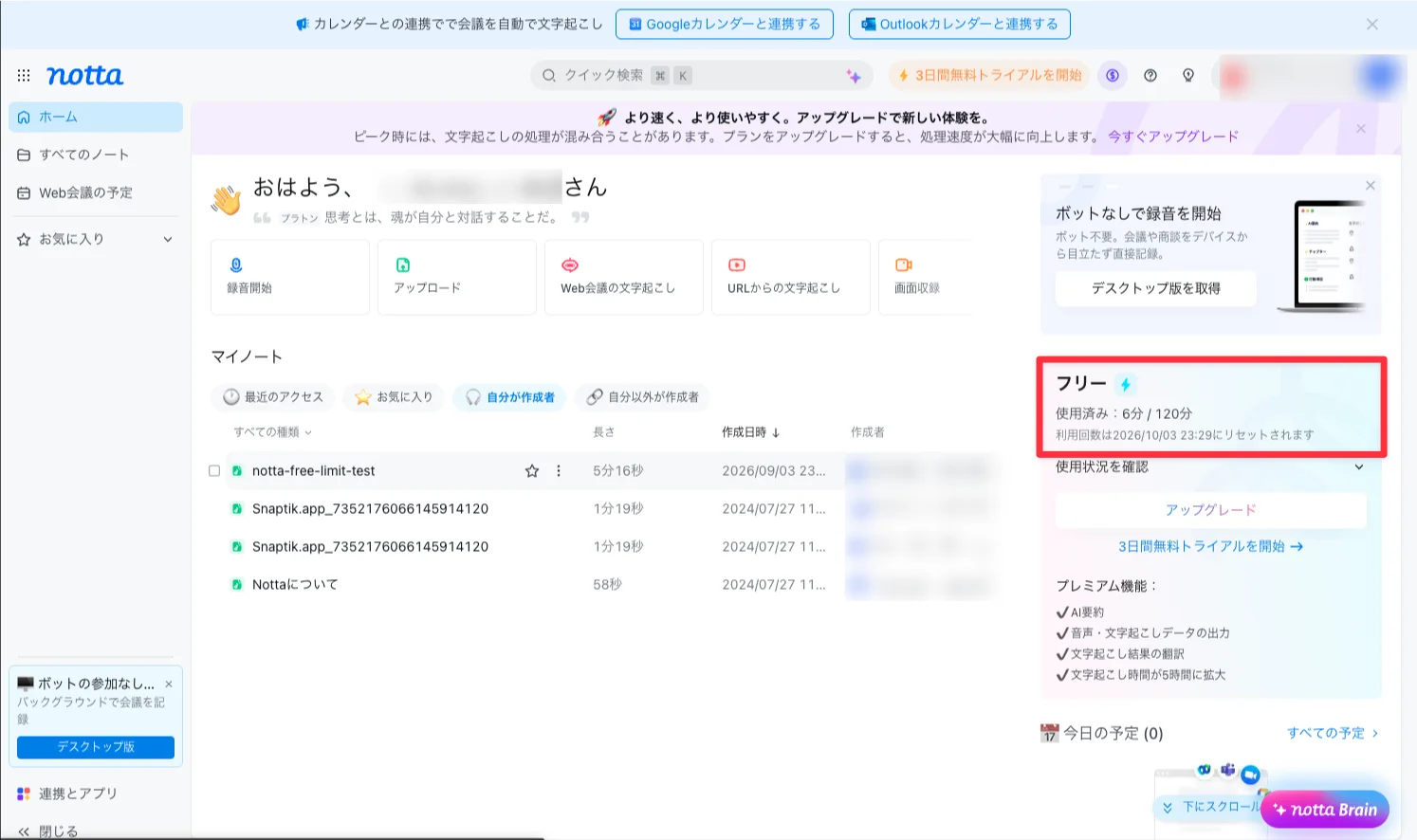Screen dimensions: 1417x840
Task: Star the notta-free-limit-test note
Action: [532, 470]
